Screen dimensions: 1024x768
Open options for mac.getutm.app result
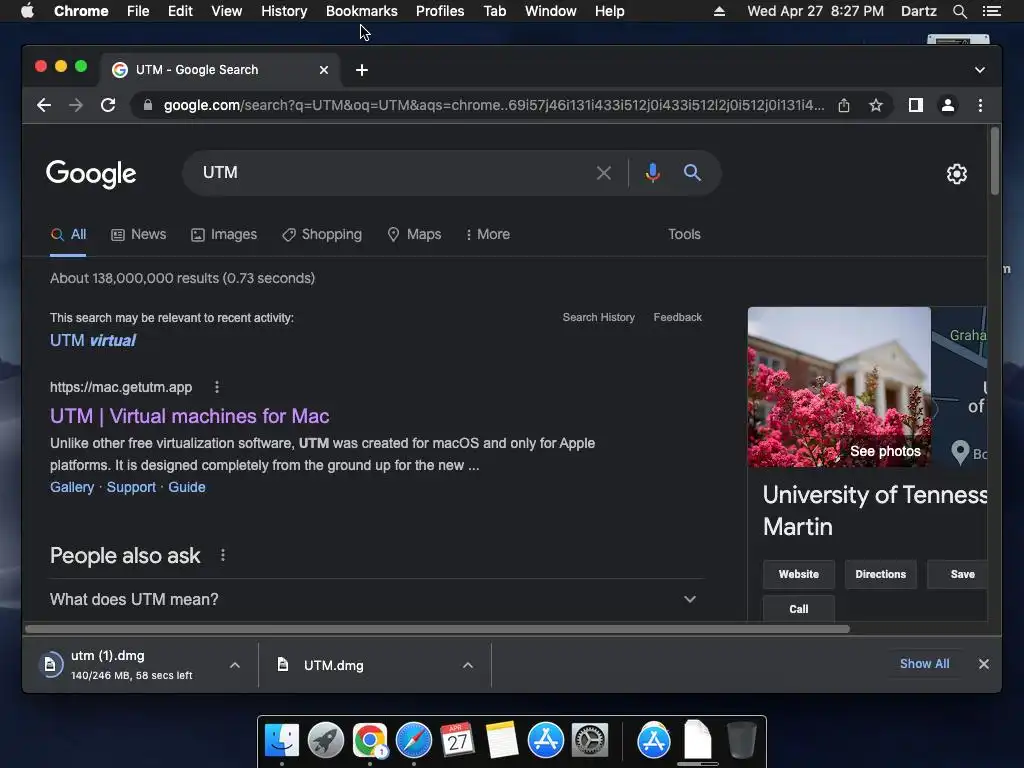point(217,387)
